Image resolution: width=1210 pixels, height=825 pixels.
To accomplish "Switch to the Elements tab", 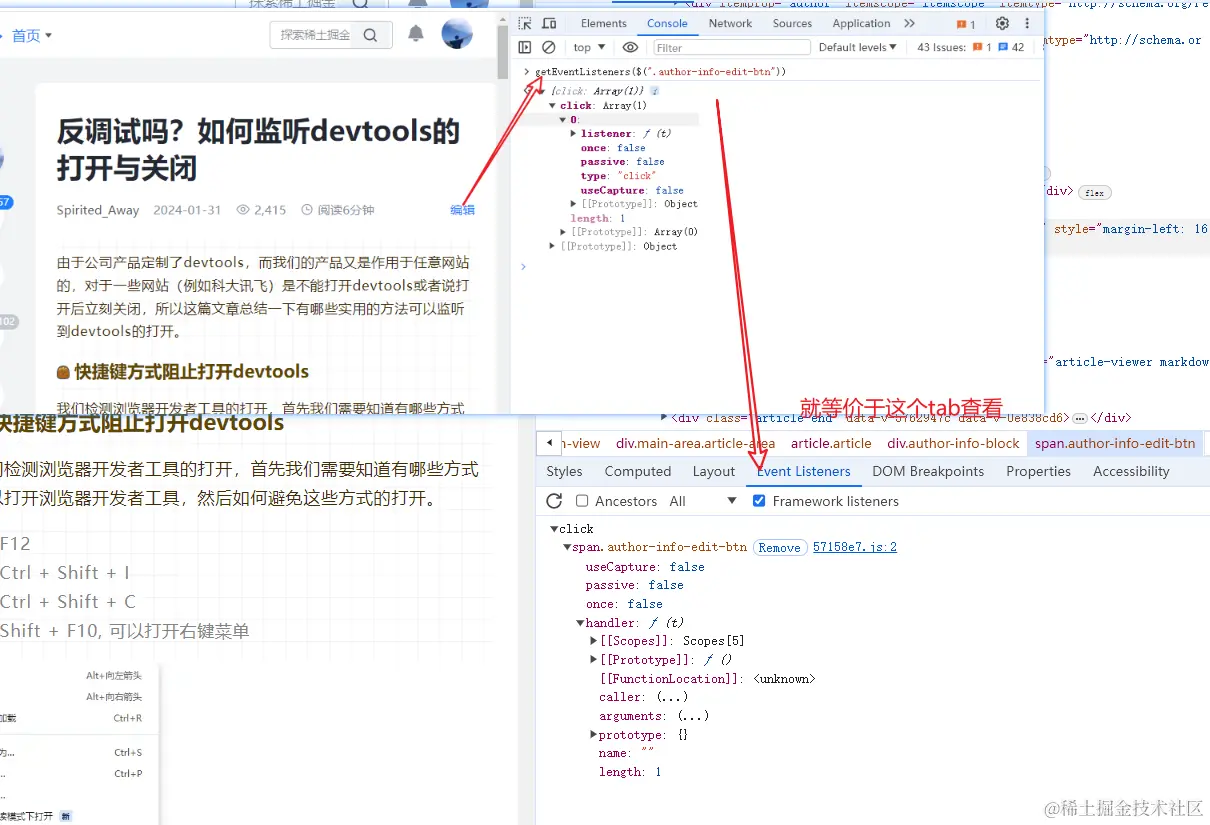I will 604,24.
